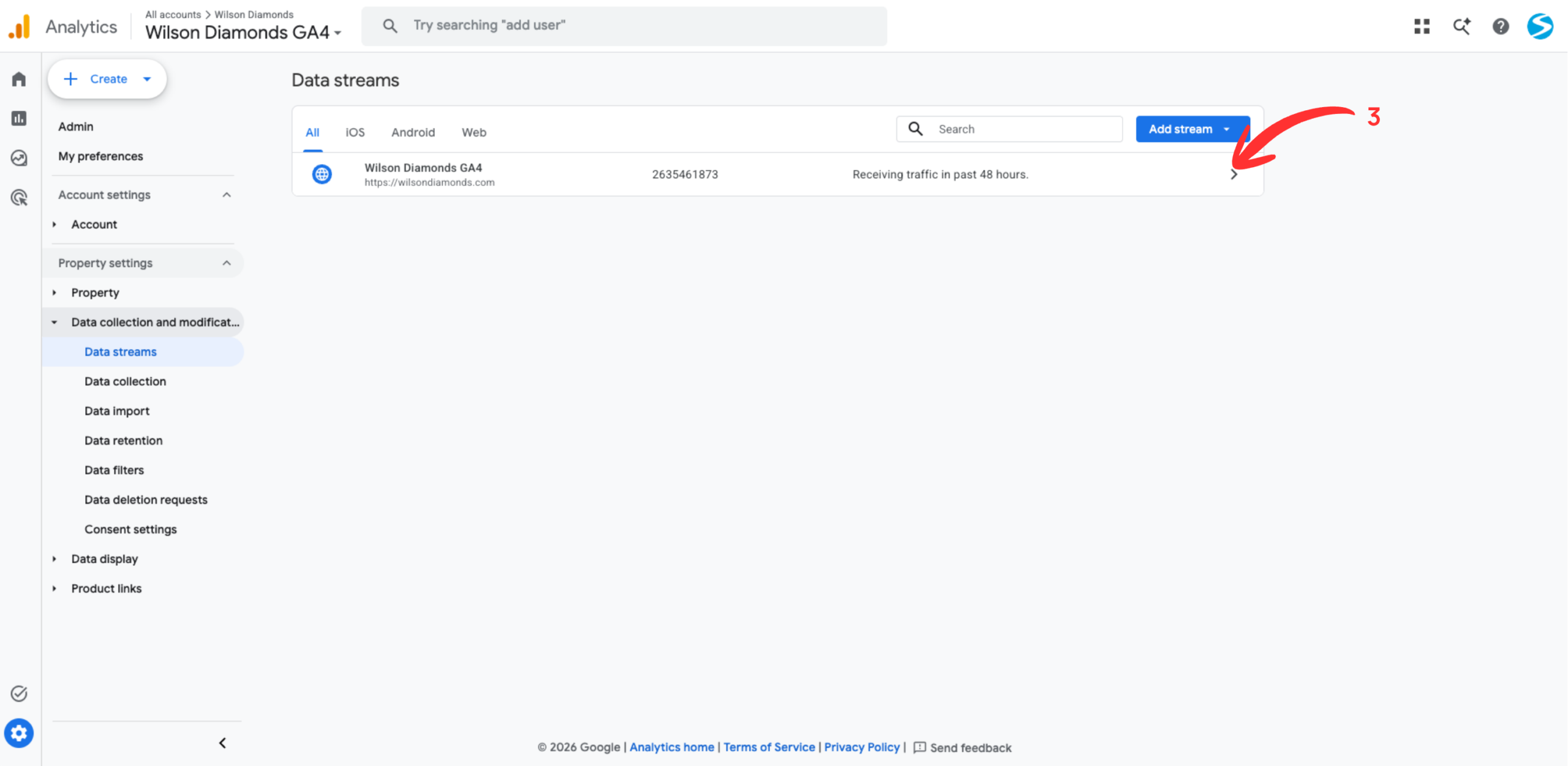Open the Google apps grid icon
Image resolution: width=1568 pixels, height=766 pixels.
tap(1422, 26)
